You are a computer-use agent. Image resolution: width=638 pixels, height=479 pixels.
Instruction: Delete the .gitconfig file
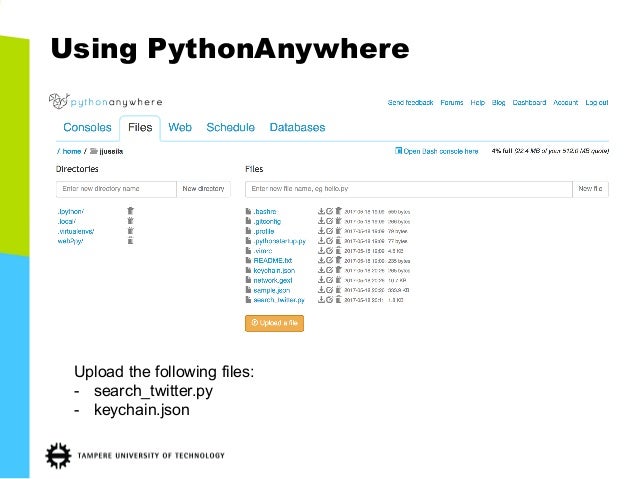(x=338, y=221)
